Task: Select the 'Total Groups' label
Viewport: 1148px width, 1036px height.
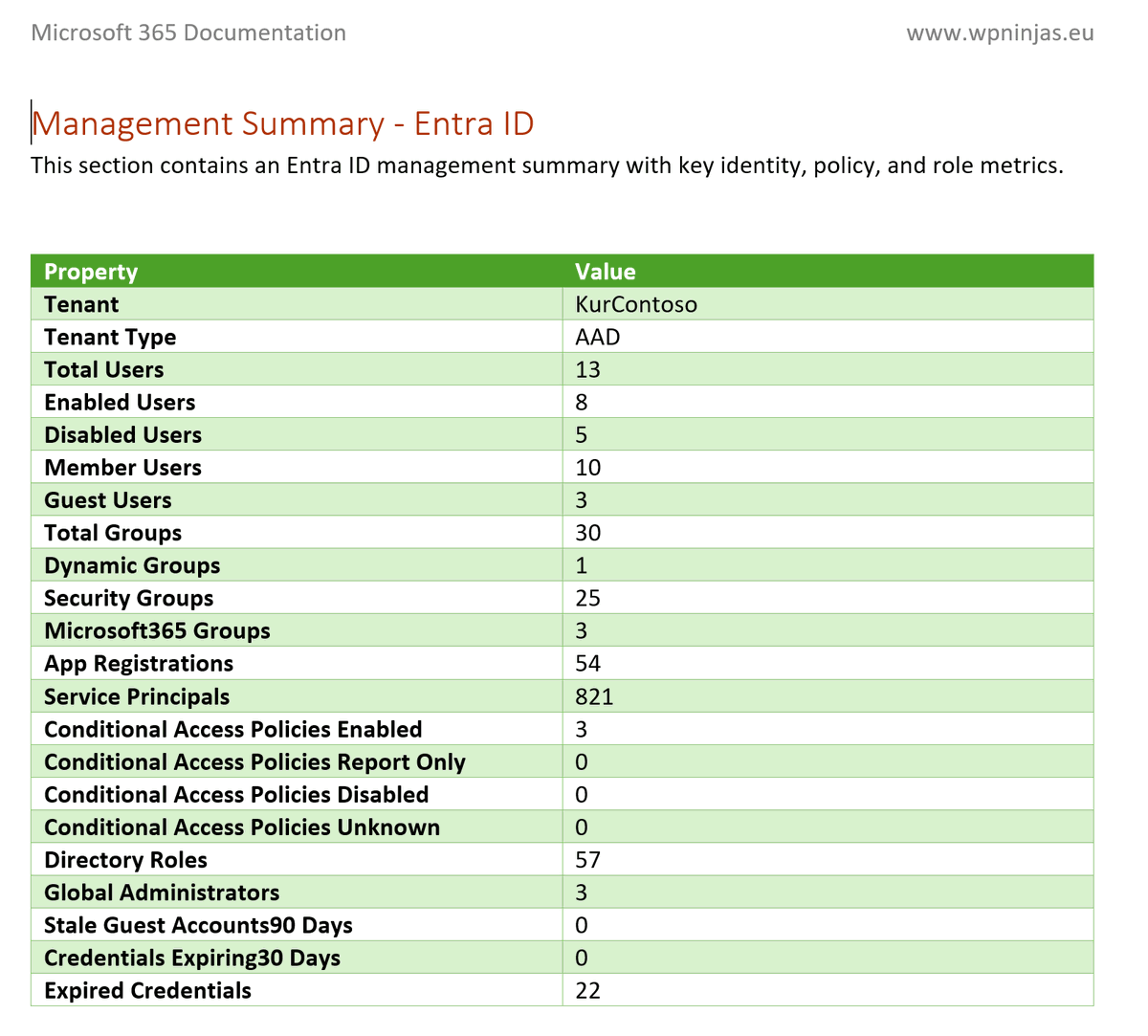Action: pos(113,533)
